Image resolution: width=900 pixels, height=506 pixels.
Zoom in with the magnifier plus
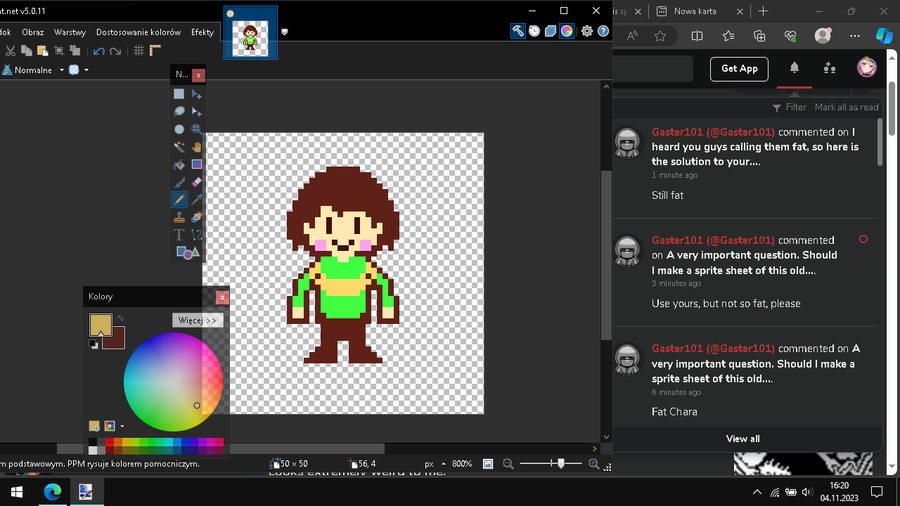pyautogui.click(x=594, y=464)
